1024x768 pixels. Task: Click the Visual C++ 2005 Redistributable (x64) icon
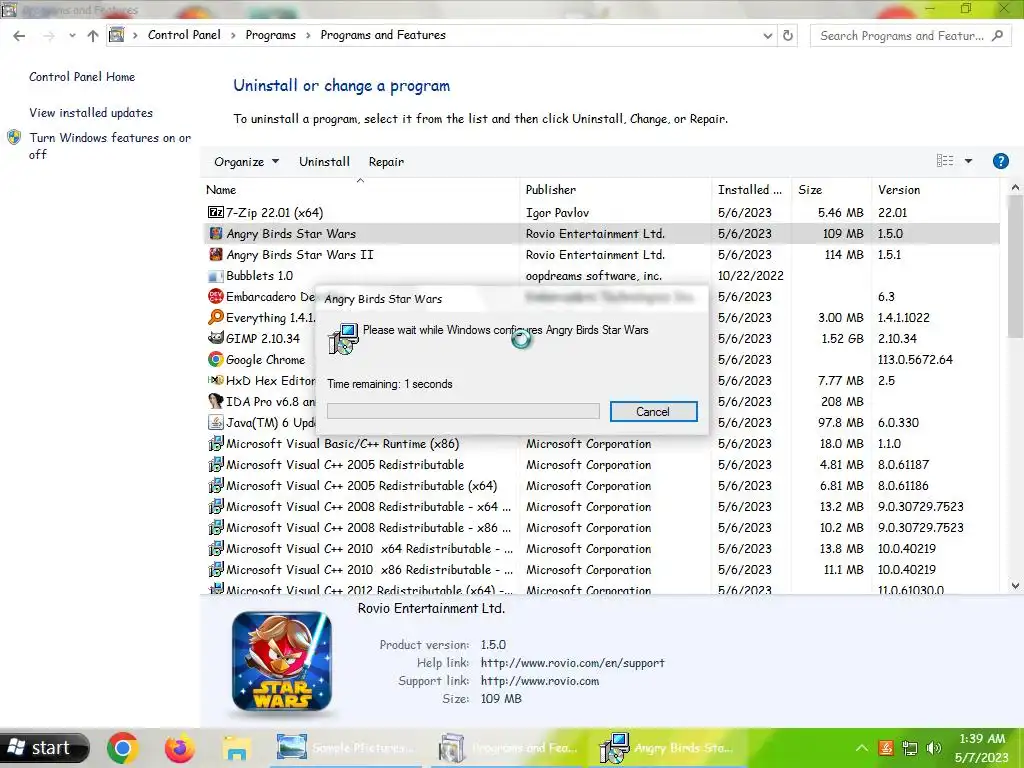coord(216,485)
